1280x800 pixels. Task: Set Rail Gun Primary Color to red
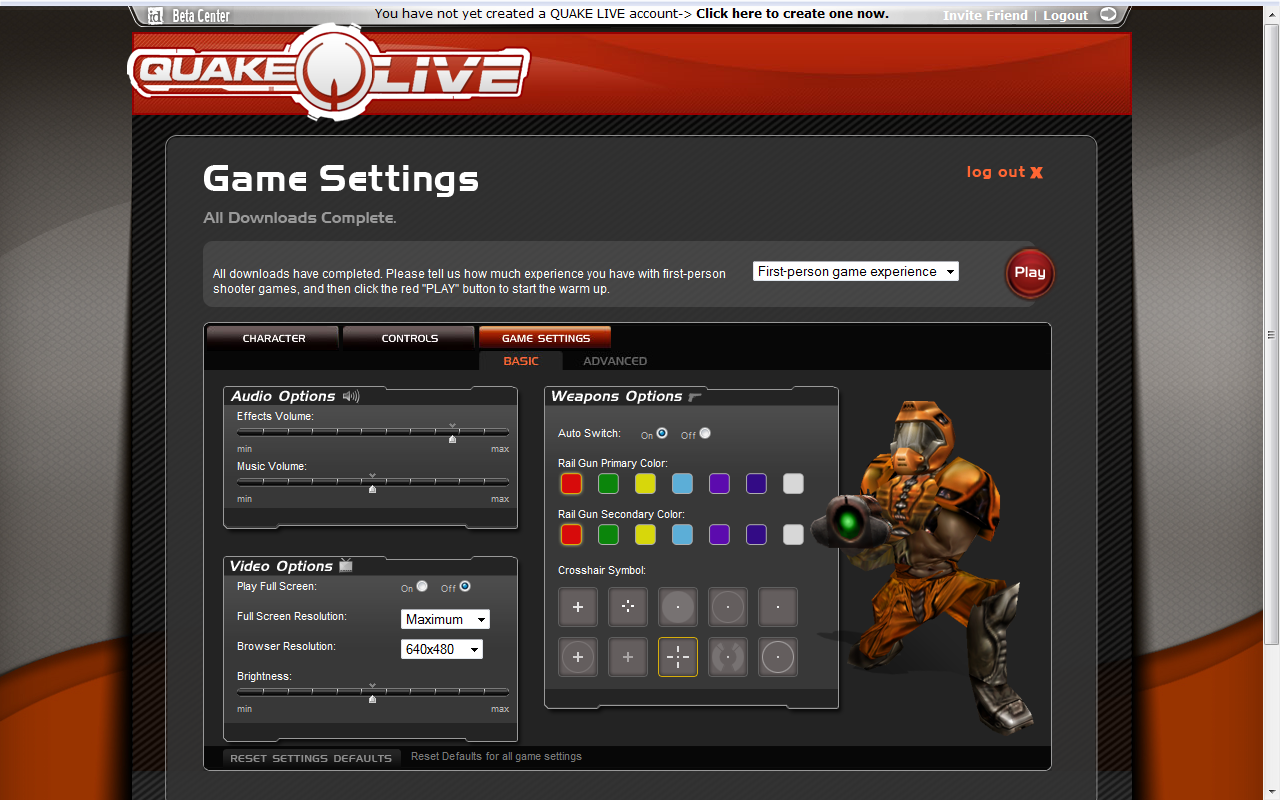pos(571,484)
